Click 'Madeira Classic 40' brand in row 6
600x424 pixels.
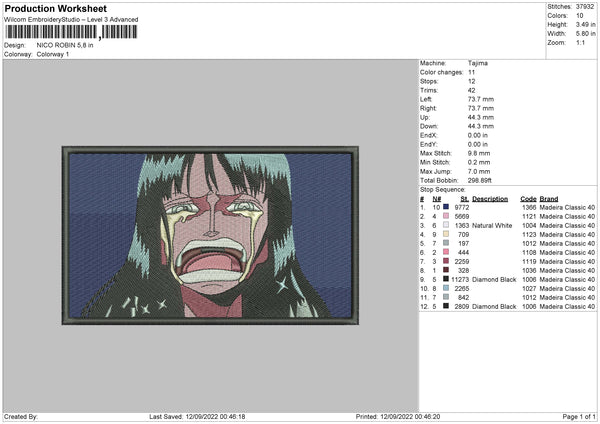coord(567,253)
